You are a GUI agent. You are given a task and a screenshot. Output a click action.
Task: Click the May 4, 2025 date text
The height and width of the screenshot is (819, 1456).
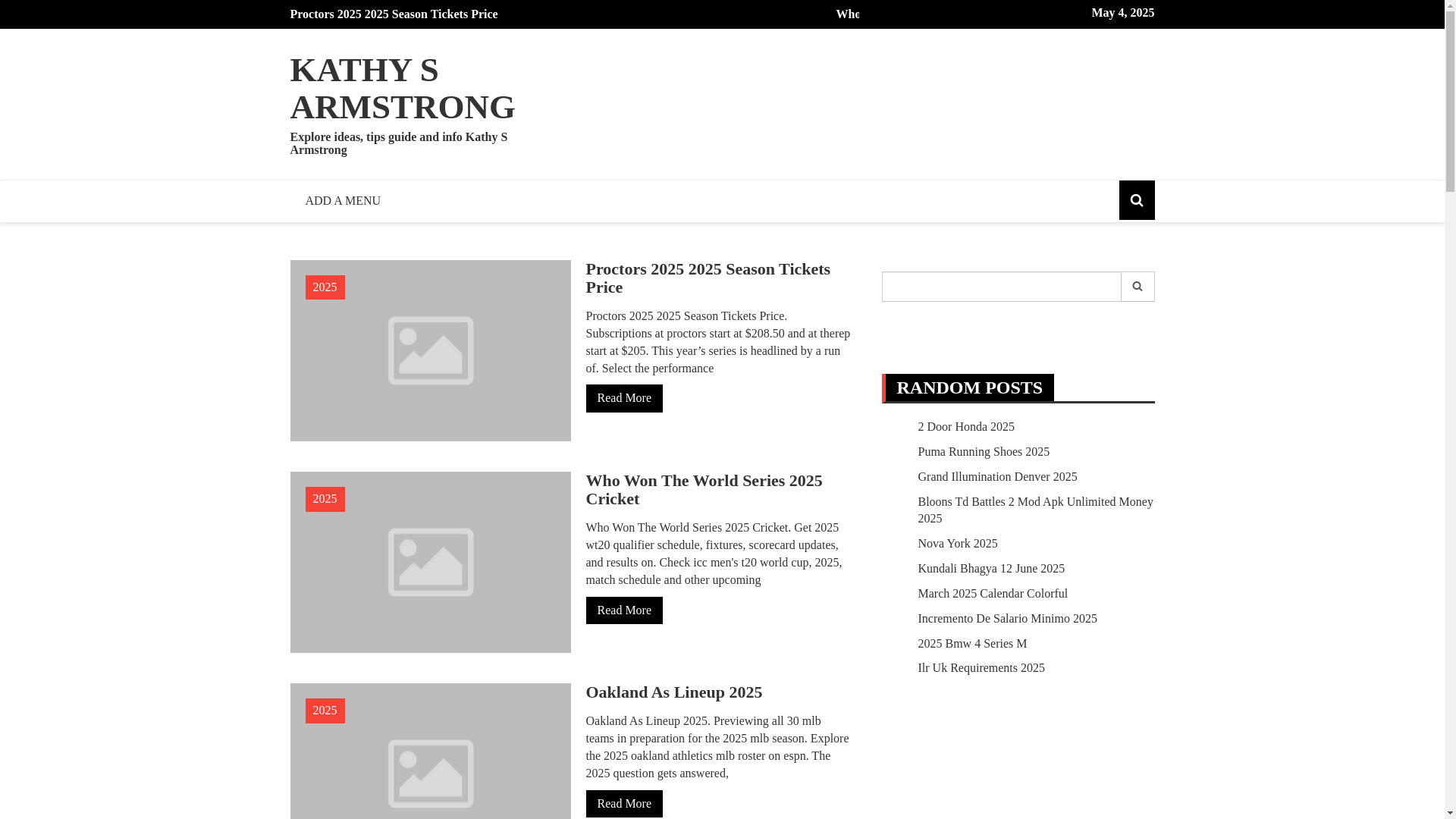coord(1122,13)
